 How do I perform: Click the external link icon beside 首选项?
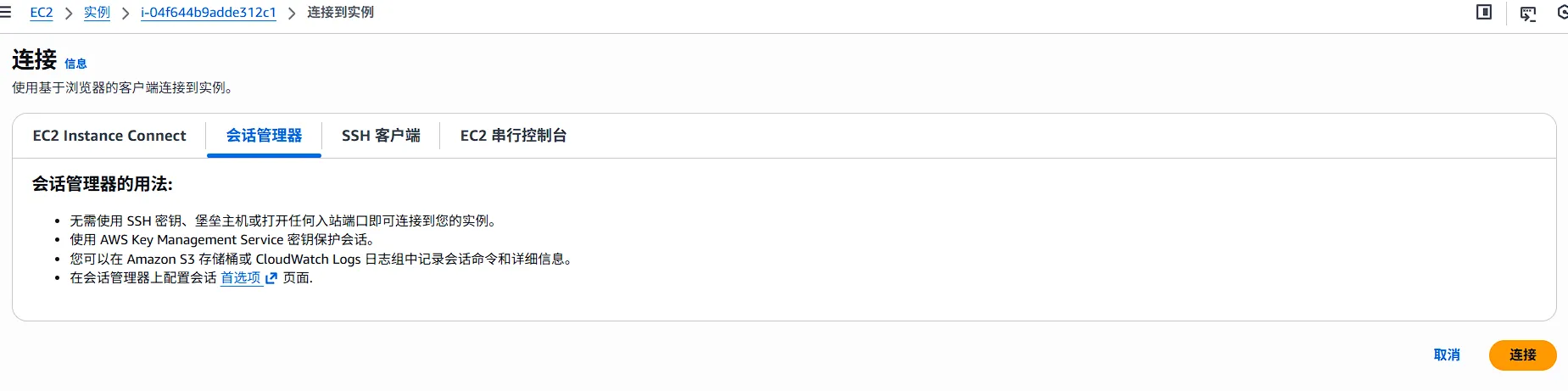pyautogui.click(x=271, y=278)
